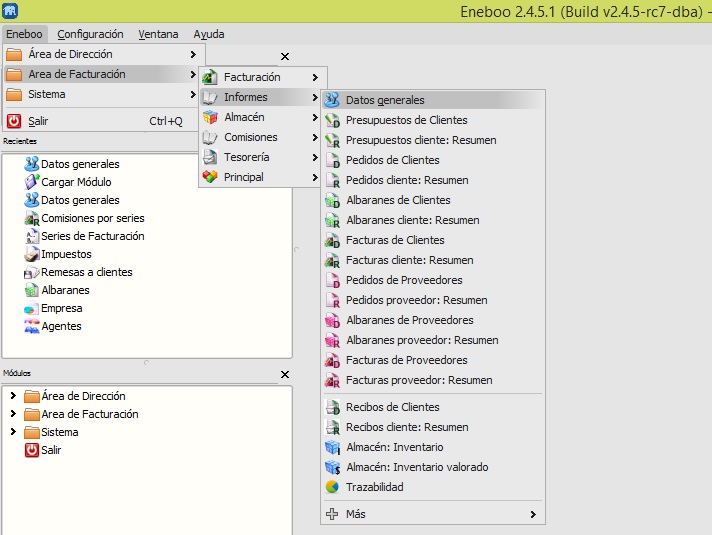Viewport: 712px width, 535px height.
Task: Expand the Más submenu arrow
Action: 533,514
